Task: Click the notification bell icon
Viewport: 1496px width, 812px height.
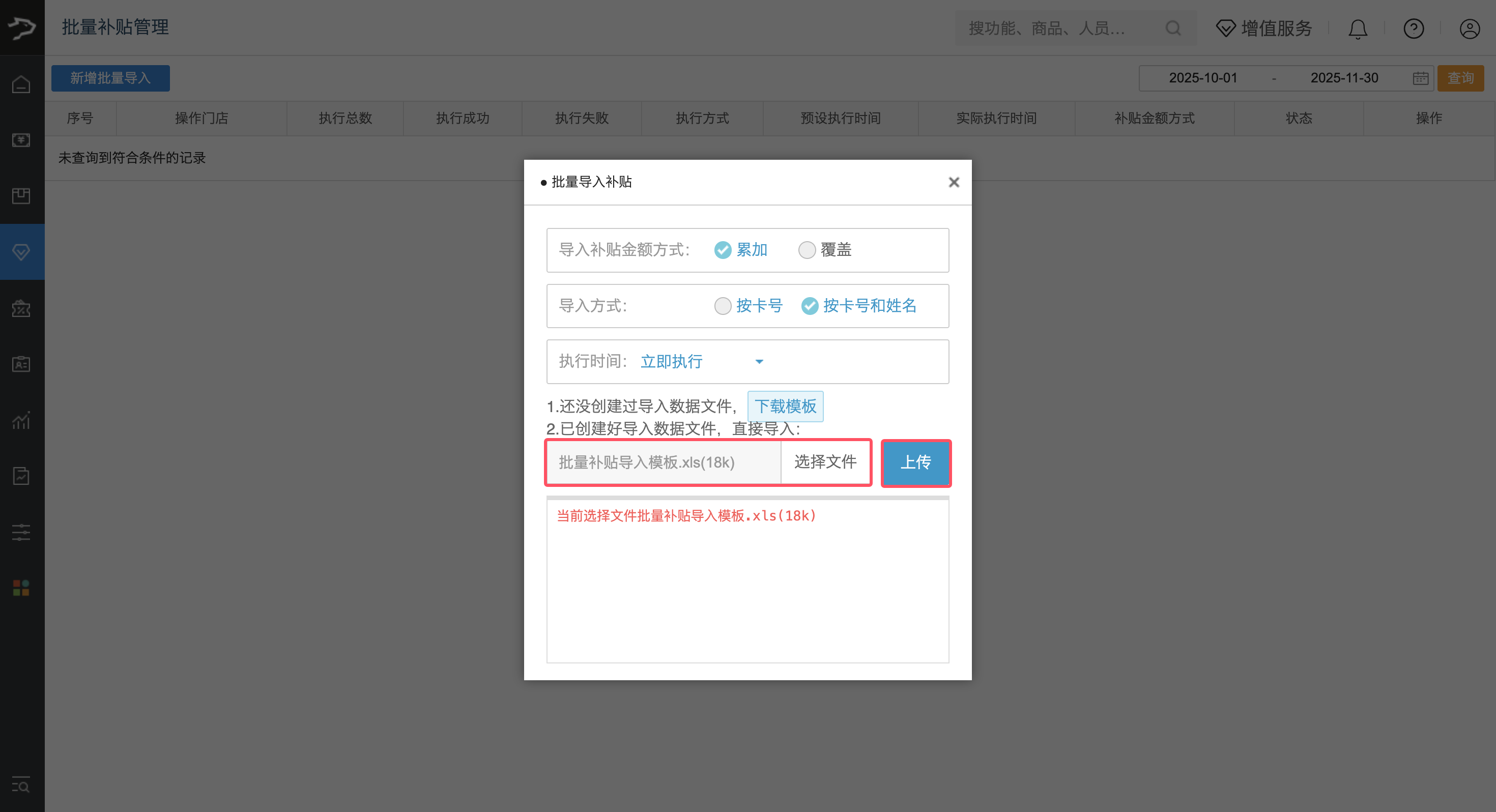Action: pos(1357,28)
